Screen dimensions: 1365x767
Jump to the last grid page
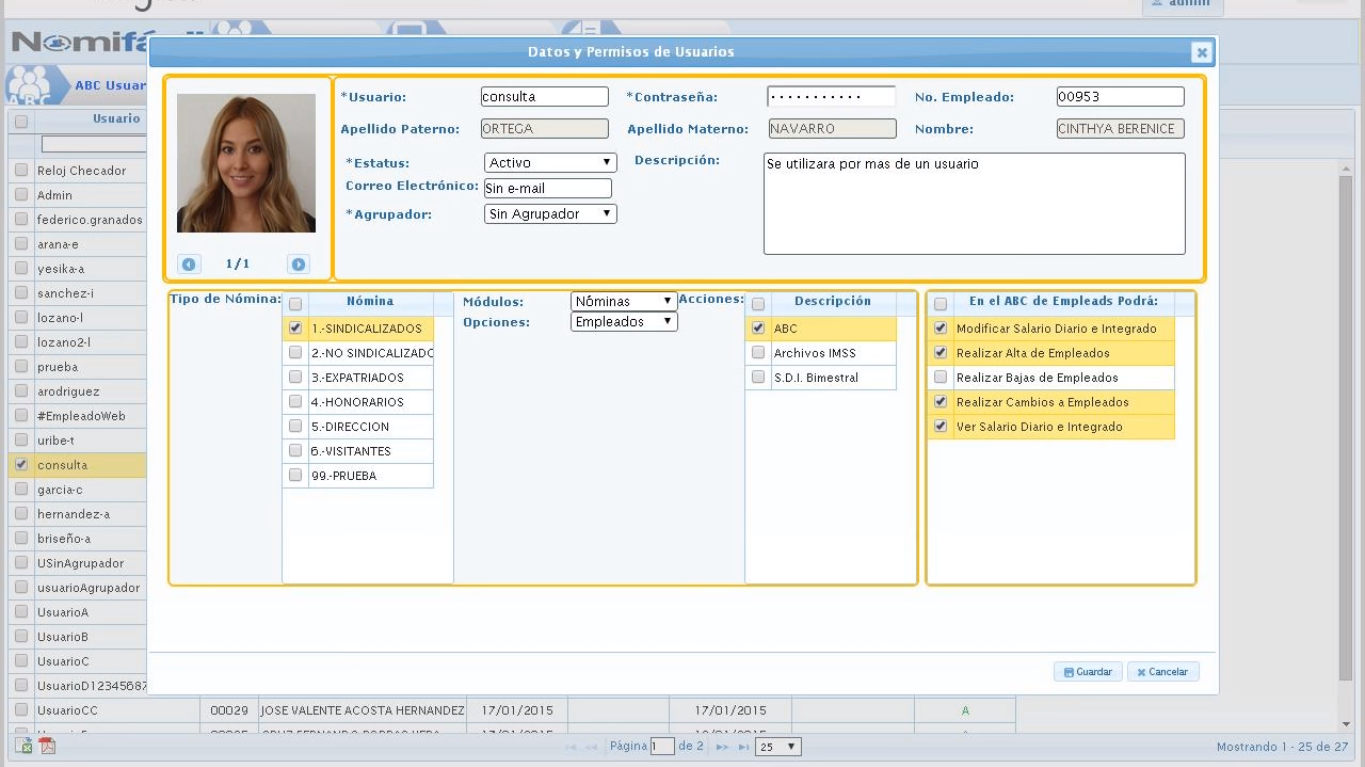(x=742, y=747)
